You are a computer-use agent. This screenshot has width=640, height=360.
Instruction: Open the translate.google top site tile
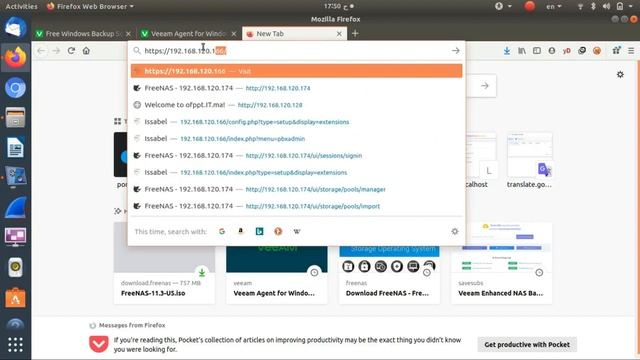pos(529,160)
